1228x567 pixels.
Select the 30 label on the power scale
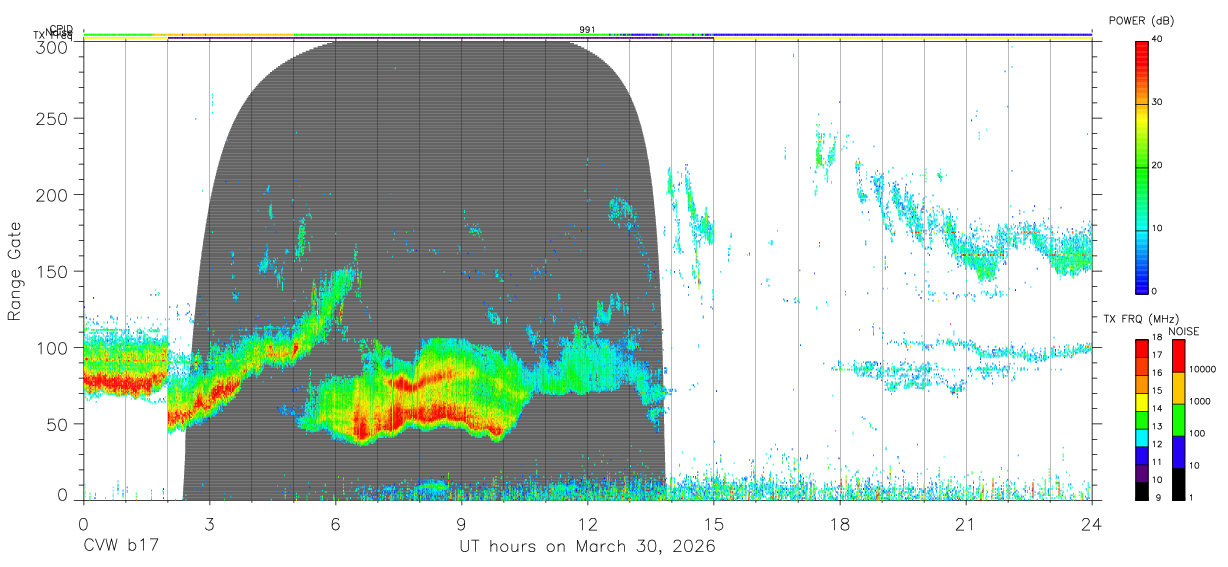[1156, 102]
